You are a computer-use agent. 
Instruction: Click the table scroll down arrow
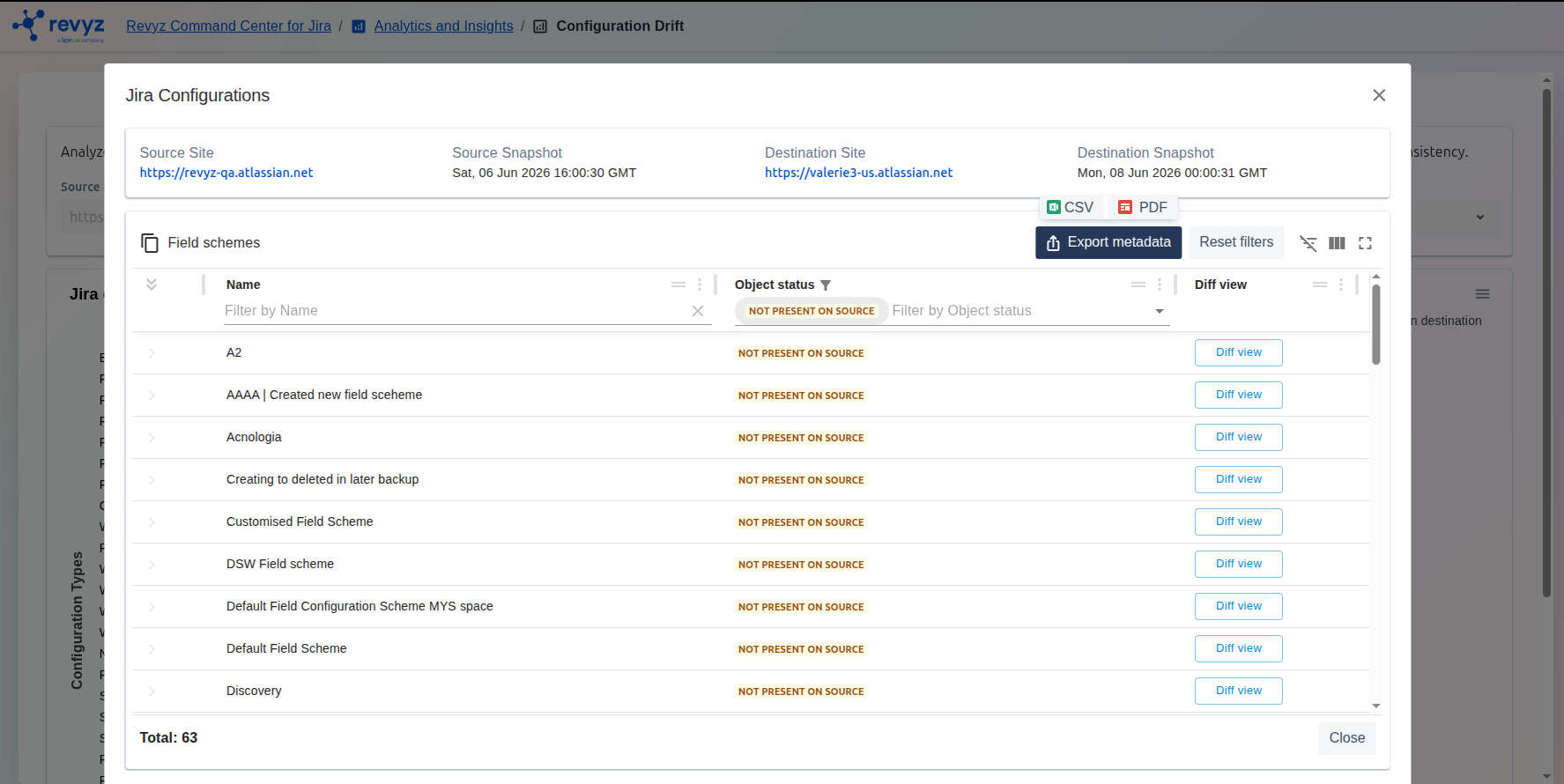point(1375,706)
